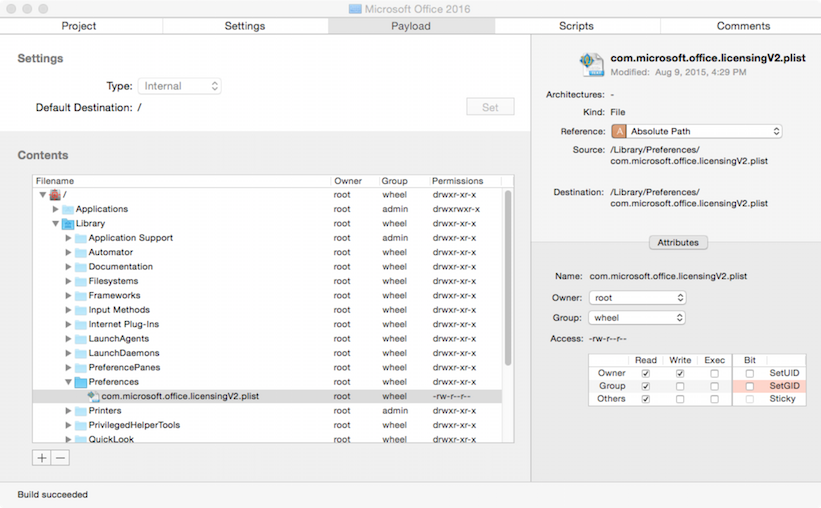Click the Printers folder icon

tap(81, 411)
